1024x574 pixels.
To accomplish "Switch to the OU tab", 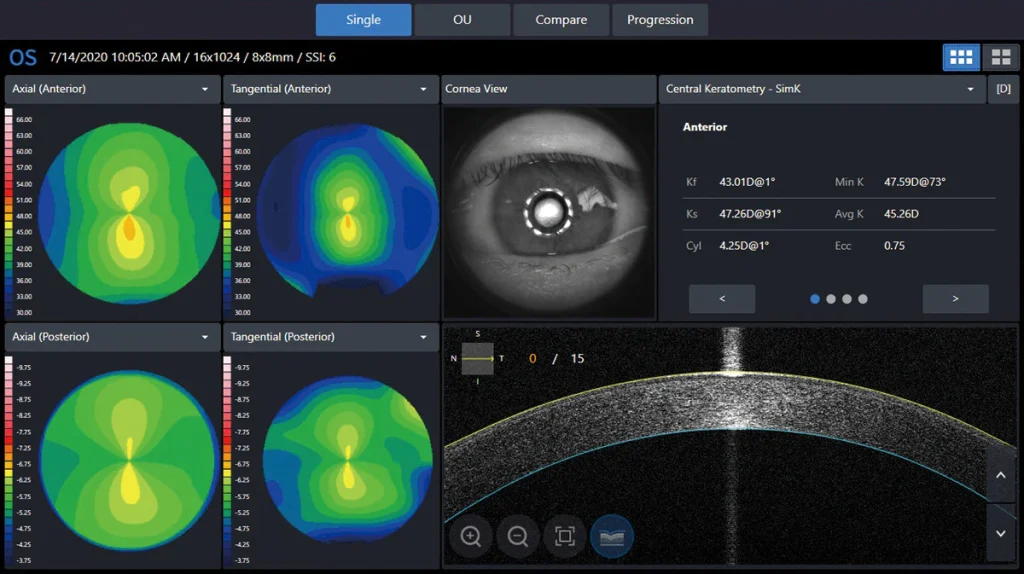I will pos(461,20).
